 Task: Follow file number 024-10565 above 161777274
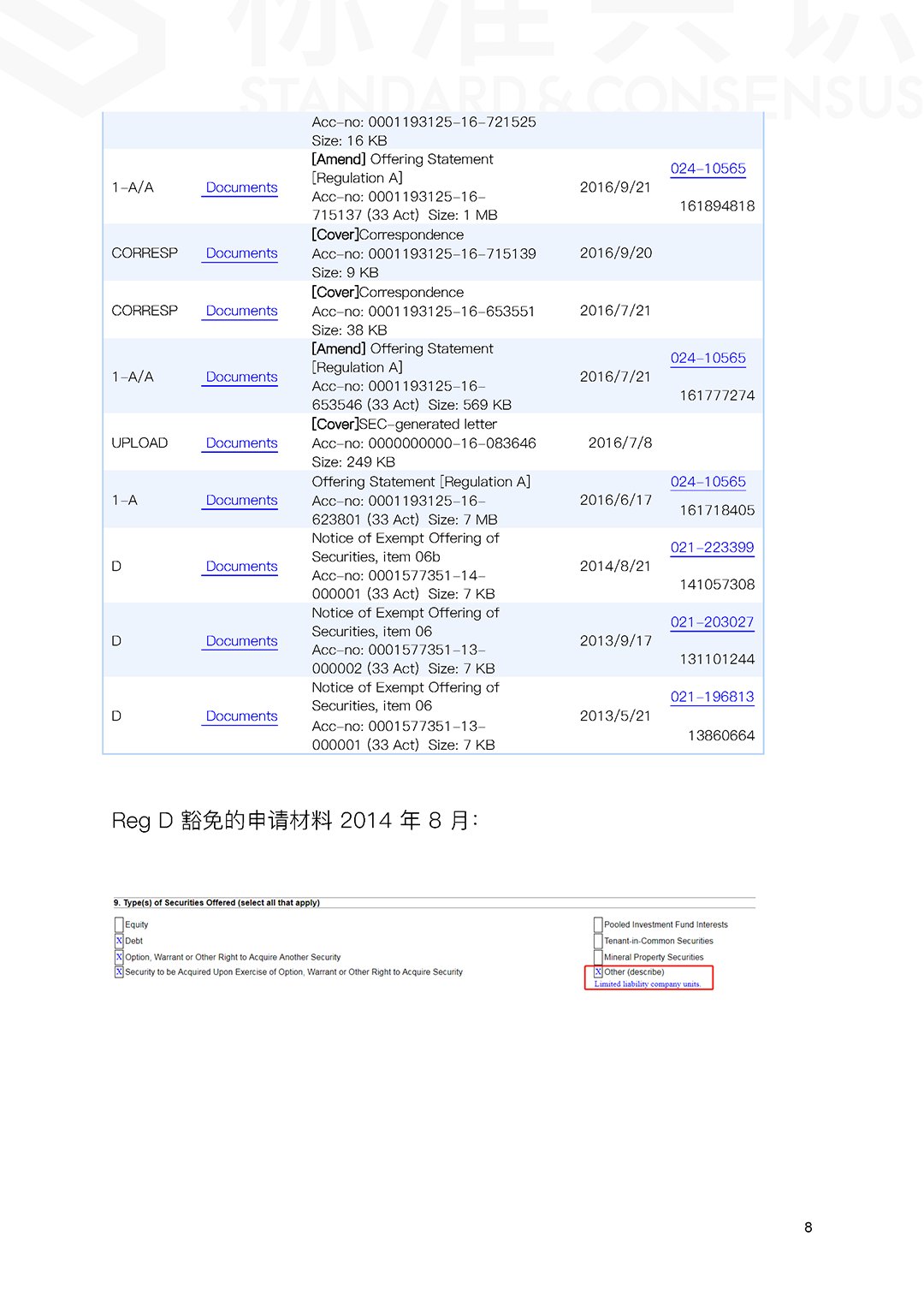708,359
